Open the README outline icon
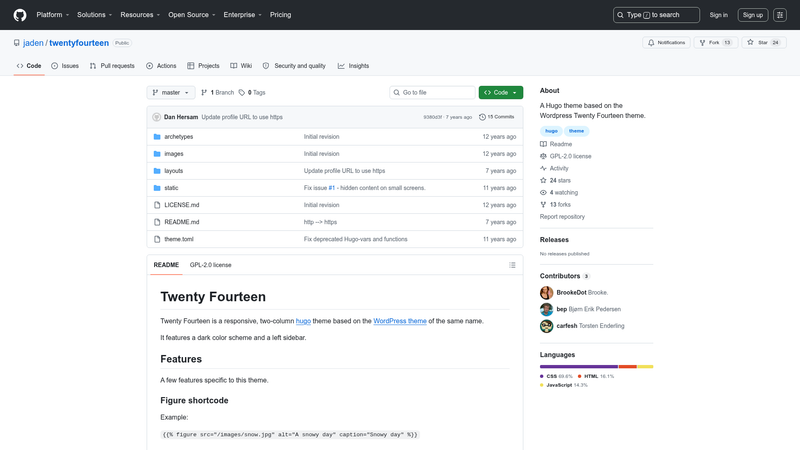Viewport: 800px width, 450px height. (x=512, y=265)
